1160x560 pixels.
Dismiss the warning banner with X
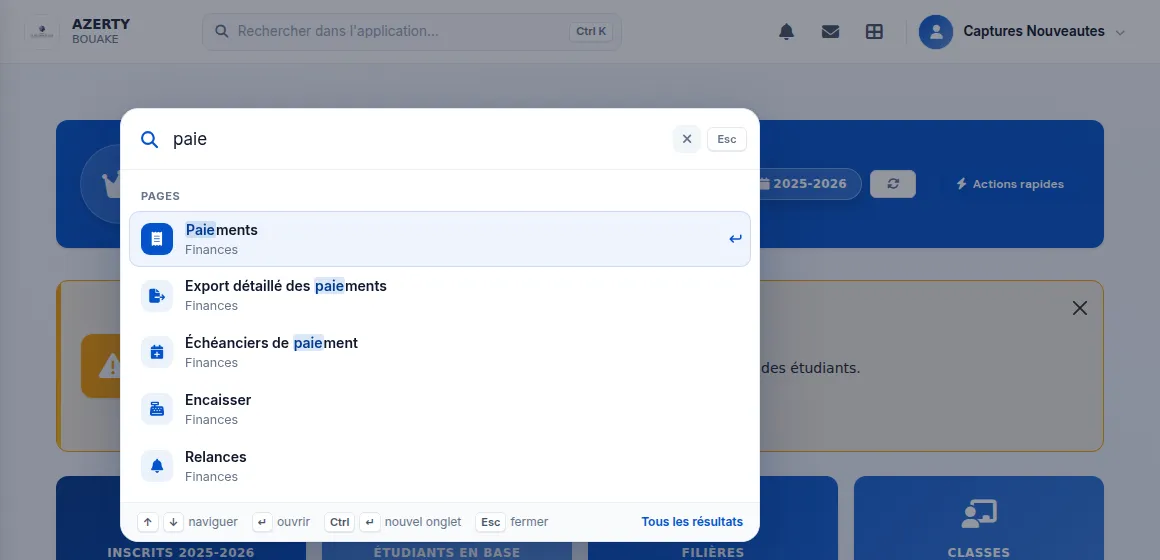tap(1079, 308)
